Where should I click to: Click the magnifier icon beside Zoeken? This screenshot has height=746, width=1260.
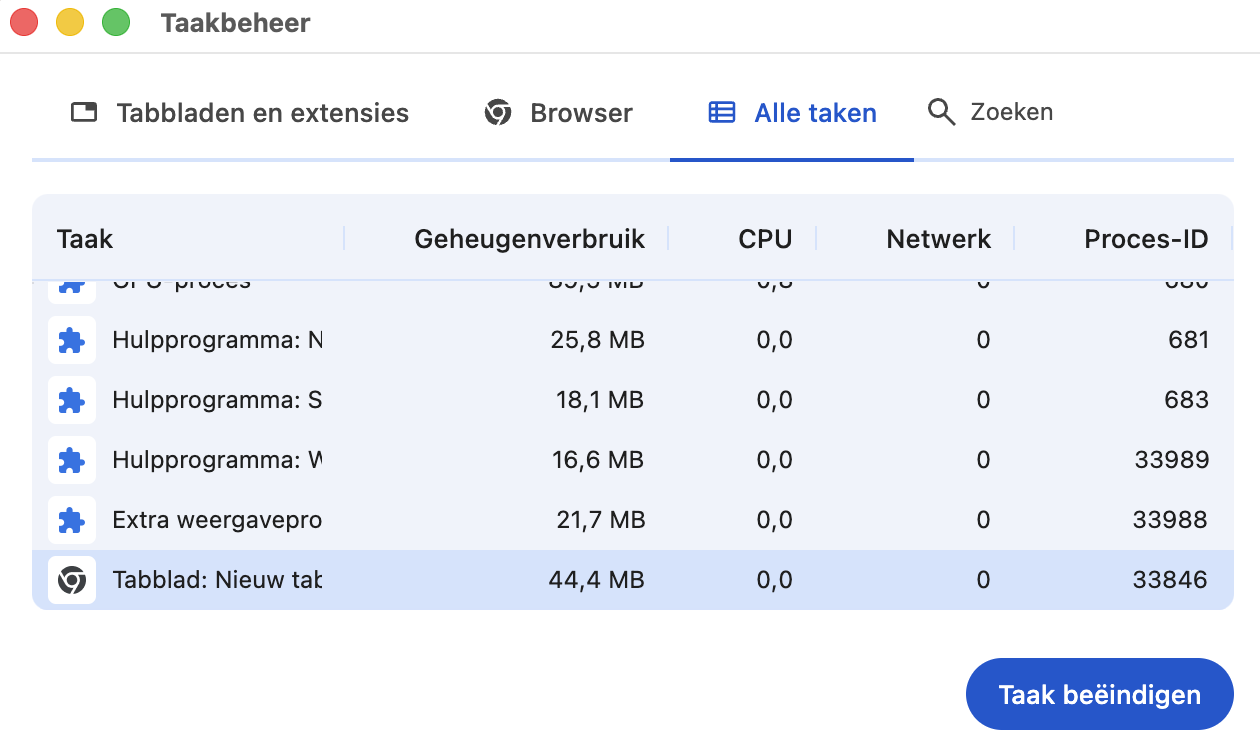click(941, 111)
